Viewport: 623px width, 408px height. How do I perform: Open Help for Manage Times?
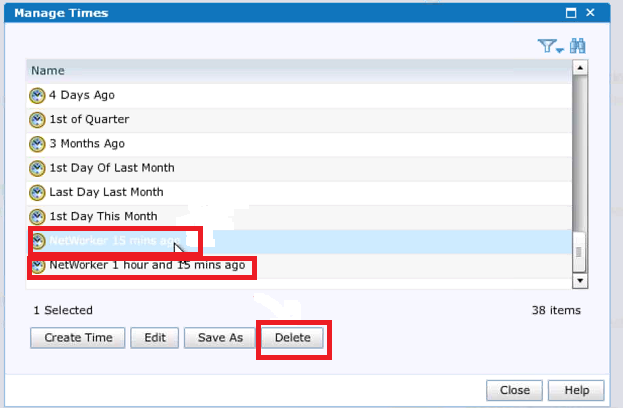(x=577, y=391)
